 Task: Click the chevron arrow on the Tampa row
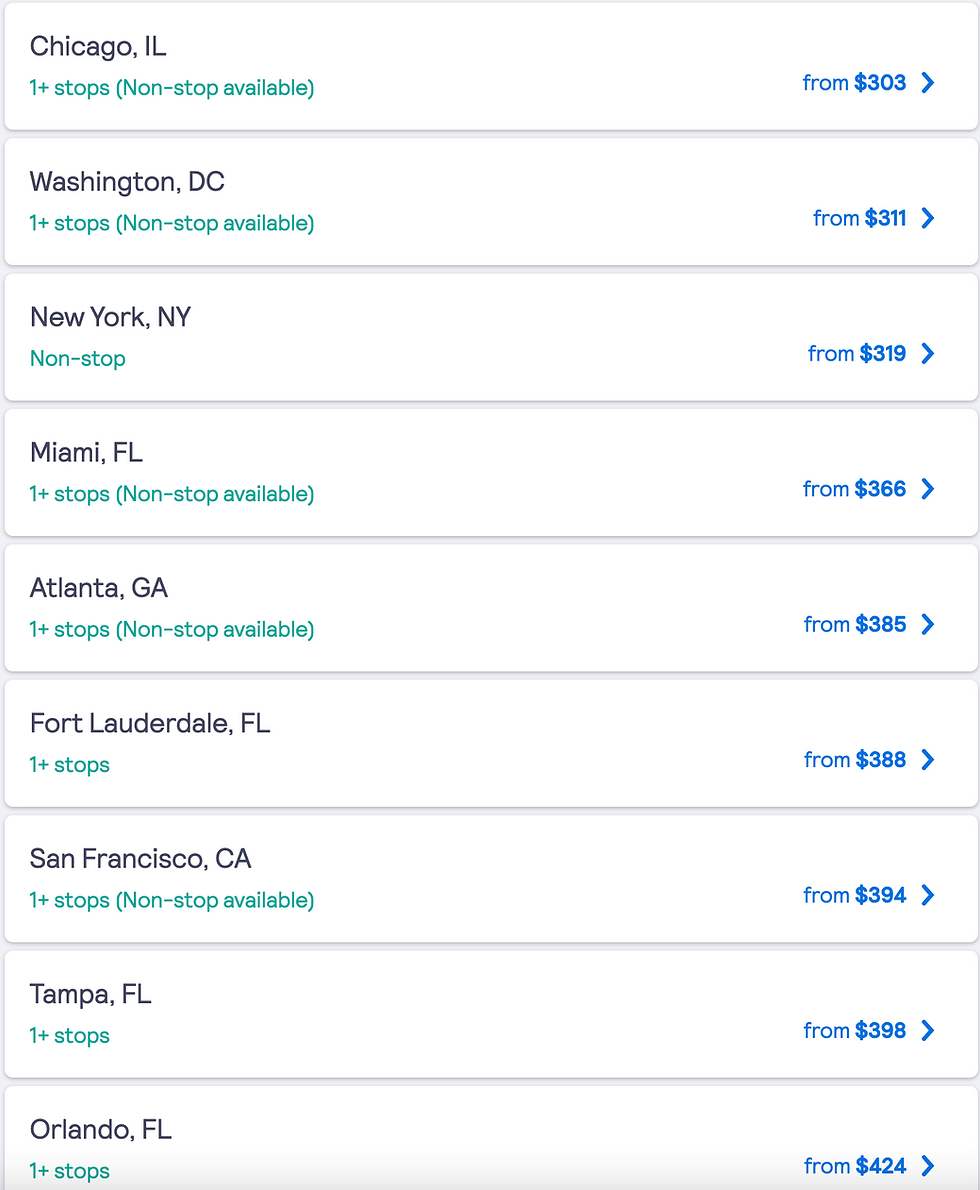928,1030
